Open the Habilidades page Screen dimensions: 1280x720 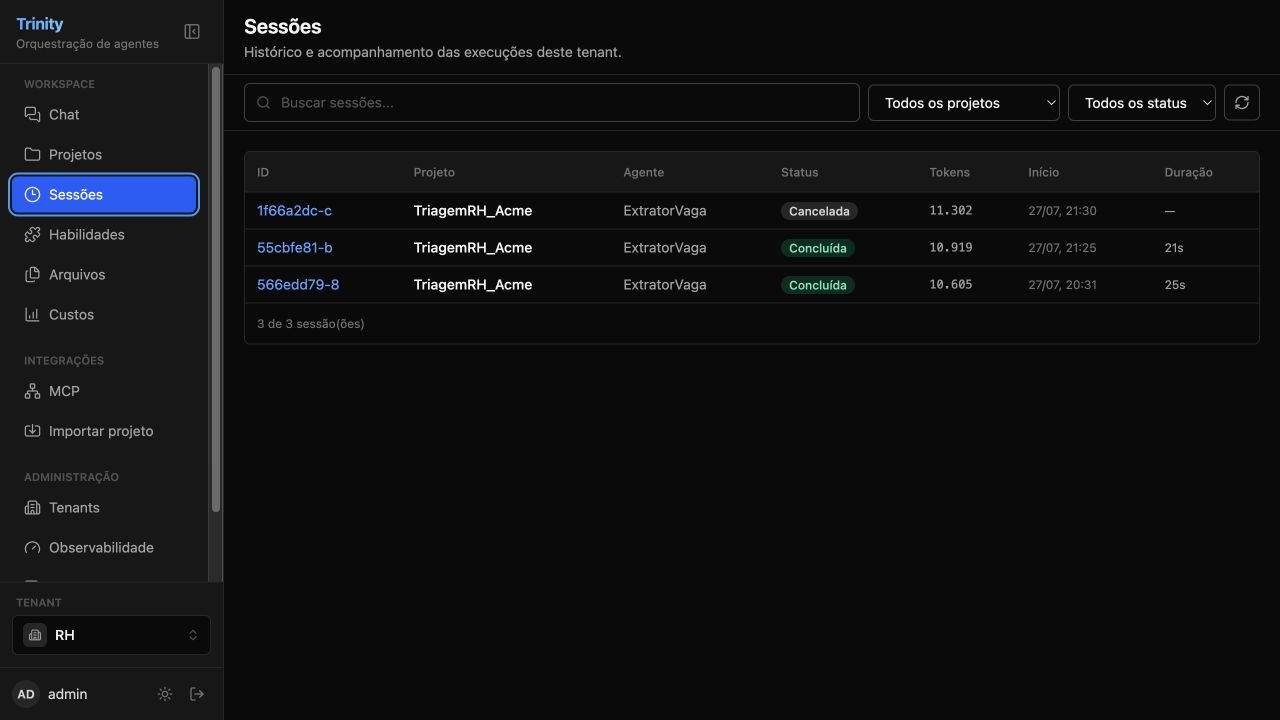(104, 235)
